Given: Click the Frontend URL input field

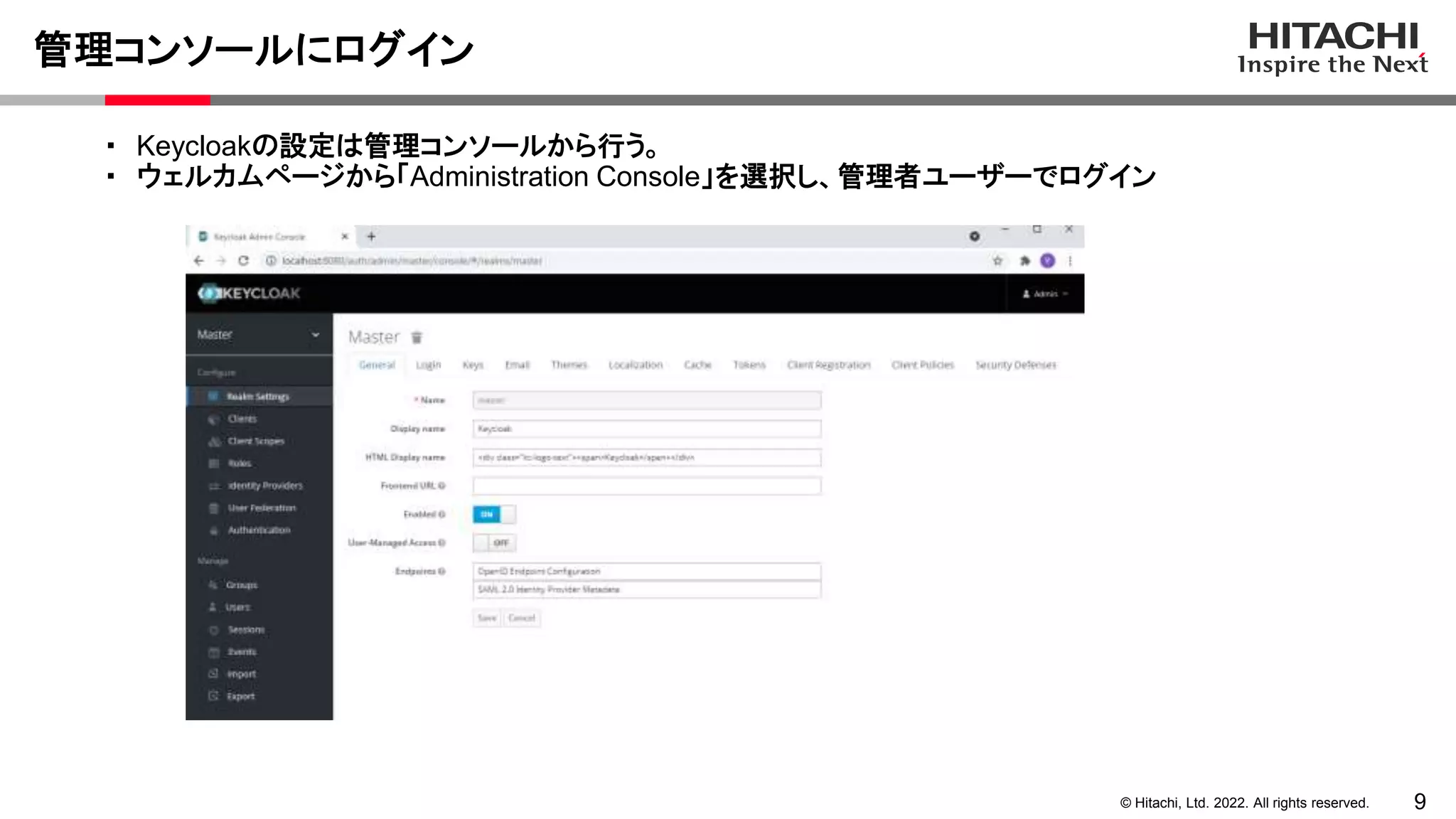Looking at the screenshot, I should (x=647, y=486).
